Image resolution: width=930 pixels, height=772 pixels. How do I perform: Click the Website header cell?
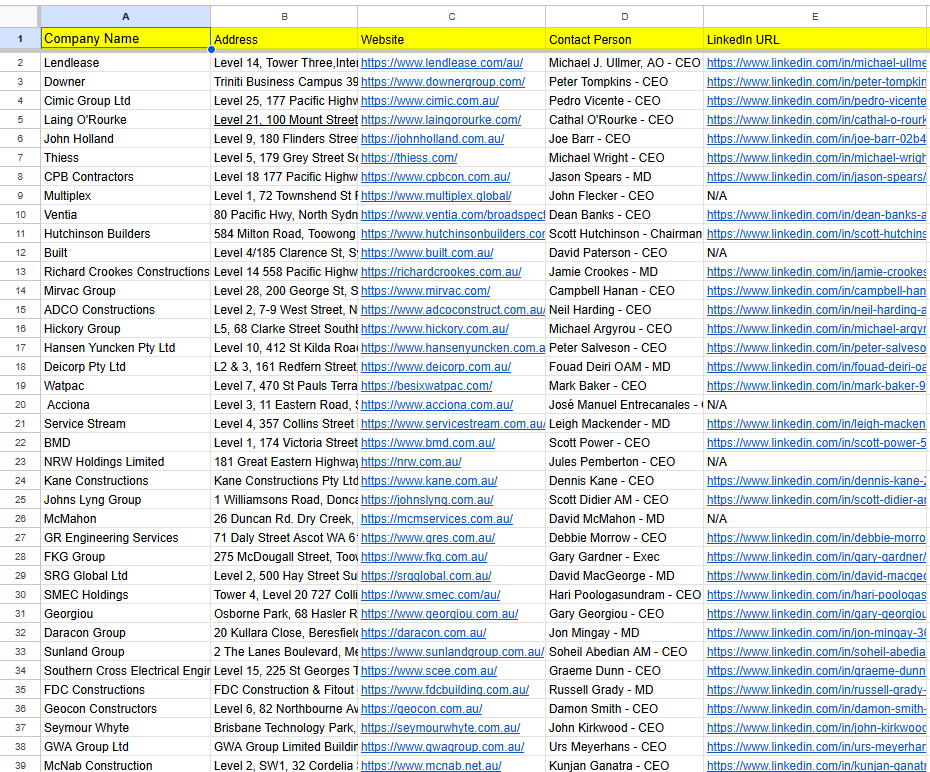tap(451, 39)
